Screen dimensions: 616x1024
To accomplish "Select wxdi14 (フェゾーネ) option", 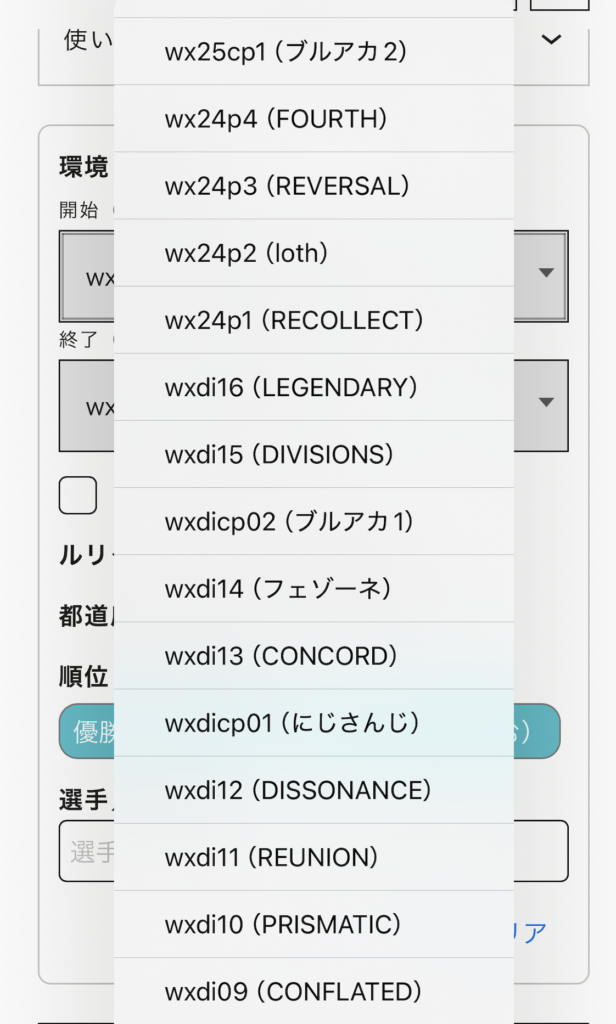I will click(313, 589).
